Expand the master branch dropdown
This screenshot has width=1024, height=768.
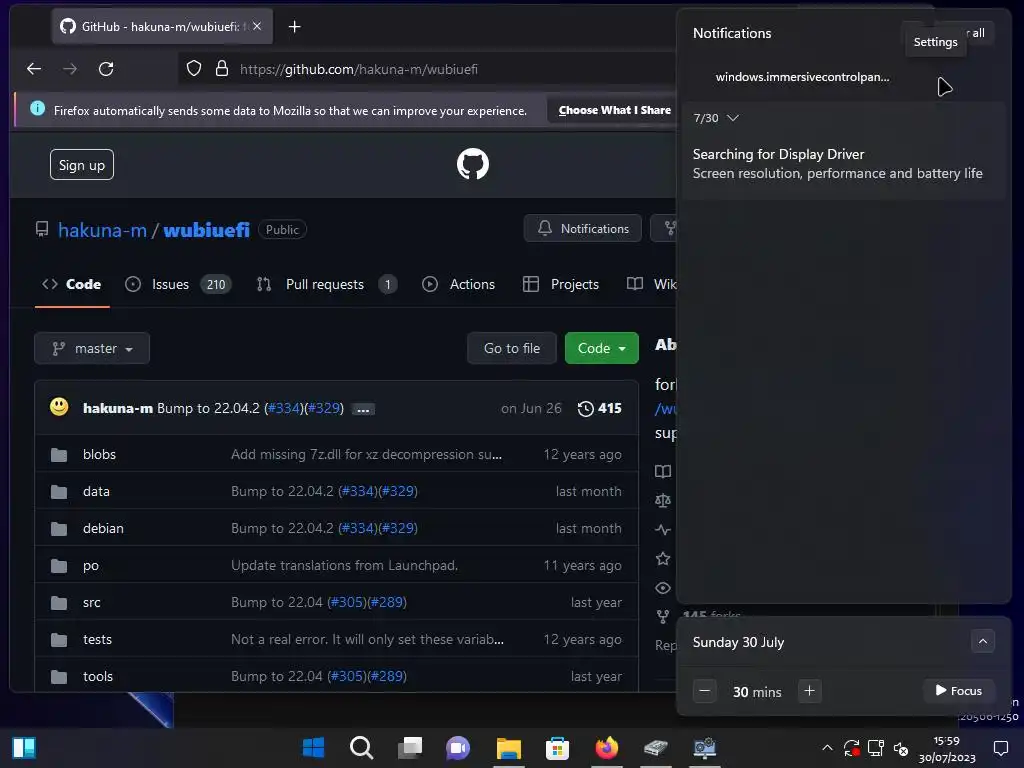click(92, 348)
